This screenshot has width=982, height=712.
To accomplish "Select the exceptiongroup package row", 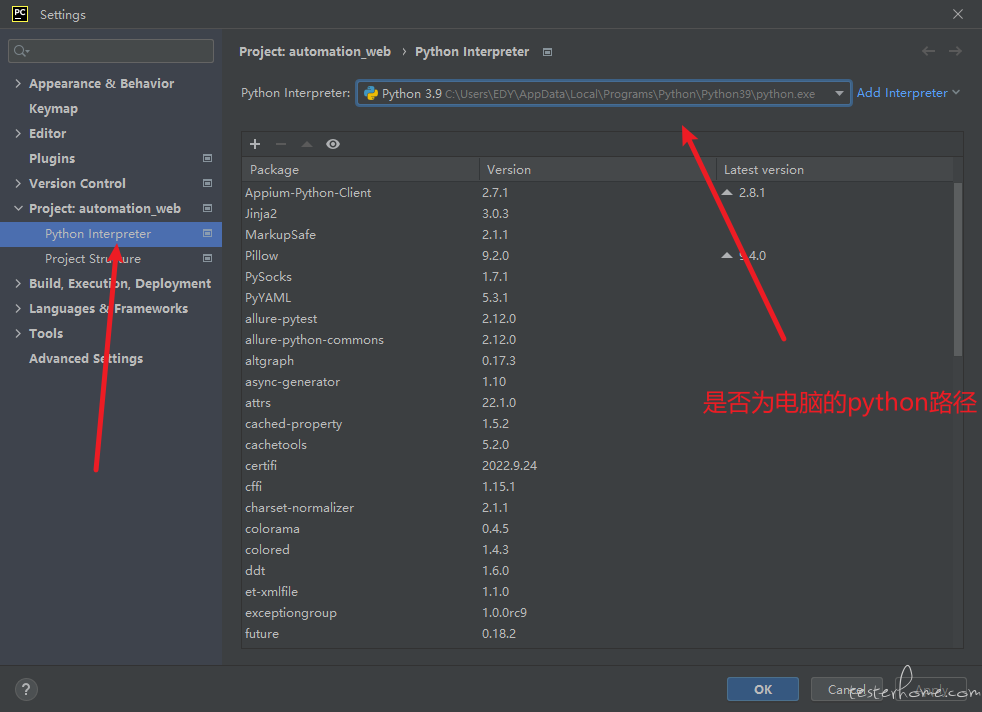I will pos(598,612).
